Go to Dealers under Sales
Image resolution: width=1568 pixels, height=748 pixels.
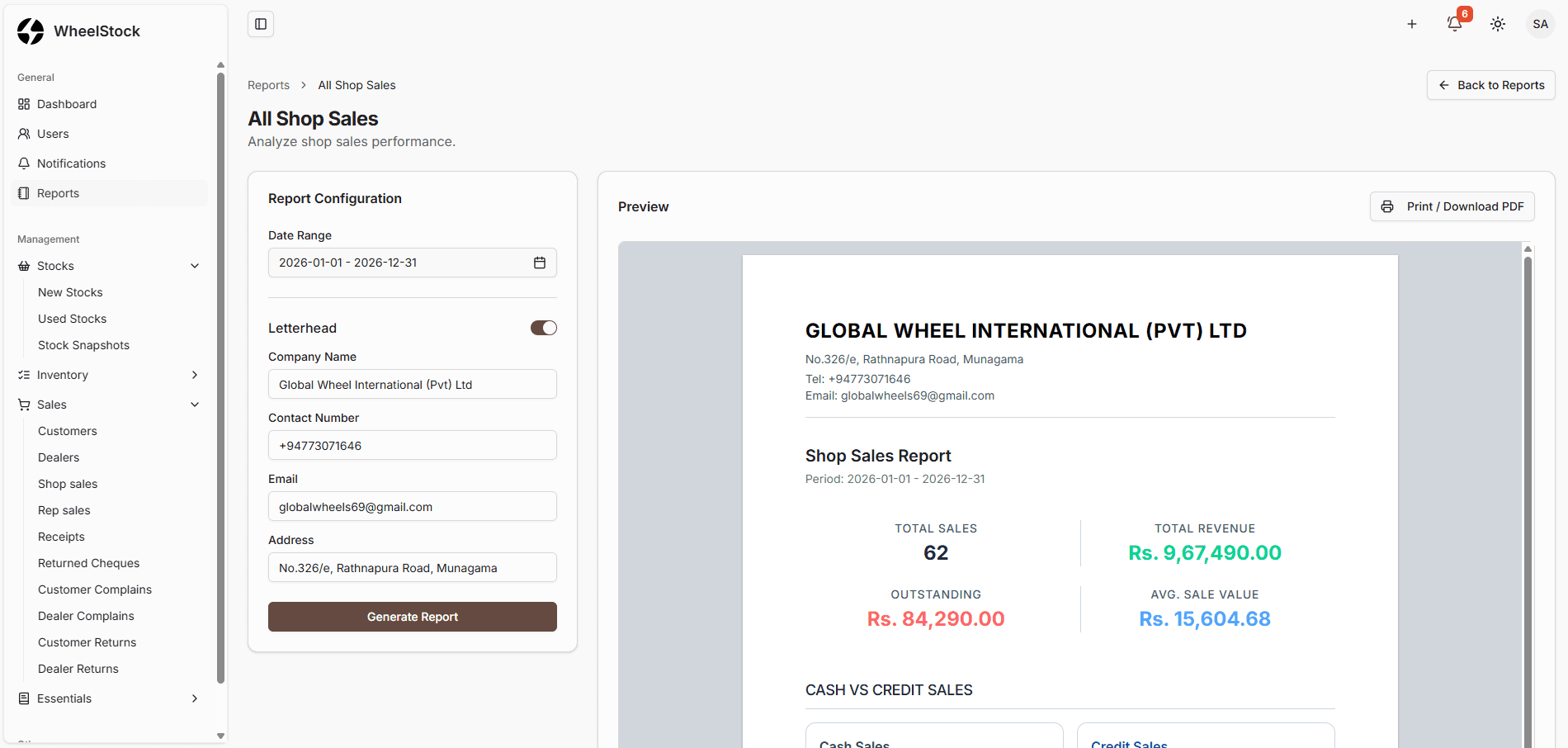[59, 457]
